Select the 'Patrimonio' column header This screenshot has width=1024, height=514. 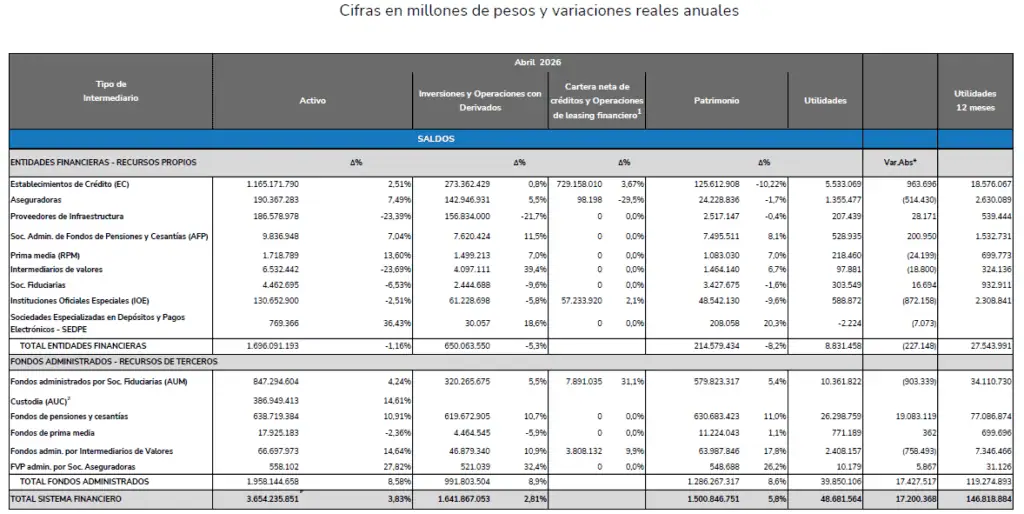[x=716, y=101]
